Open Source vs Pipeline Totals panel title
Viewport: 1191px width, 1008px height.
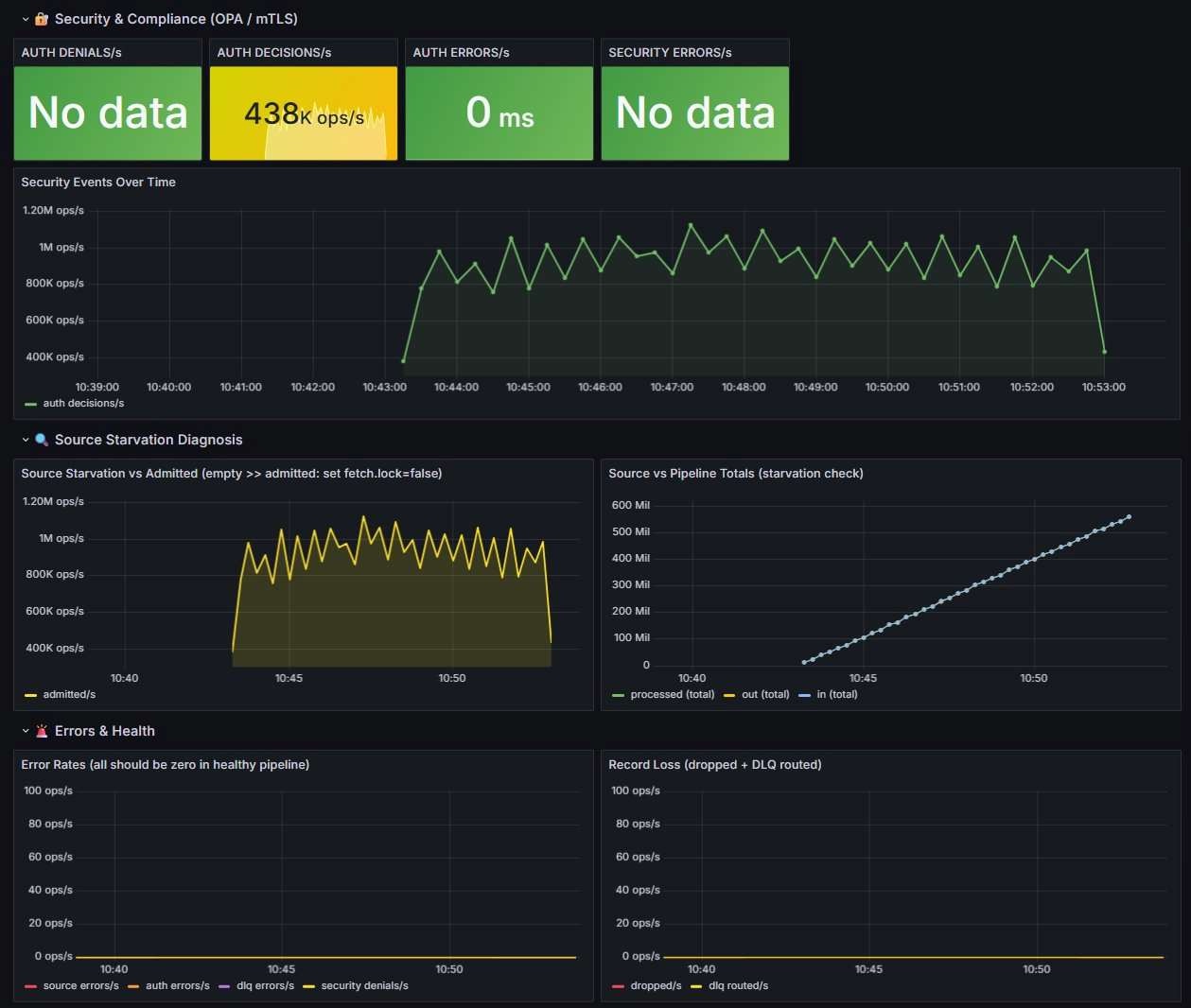736,474
